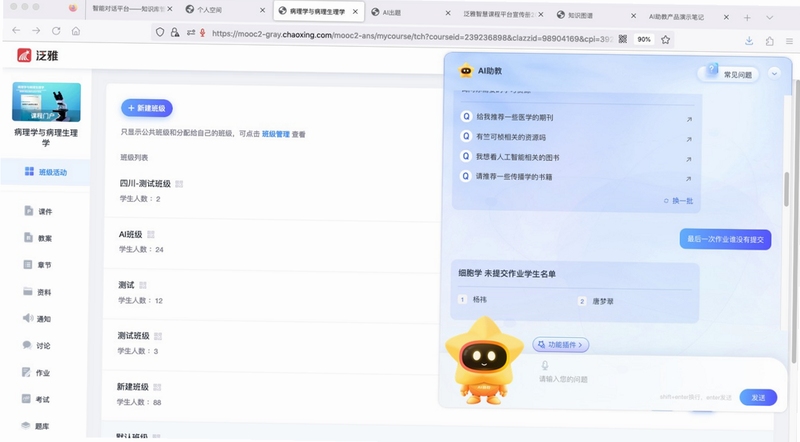Collapse the AI助教 panel with chevron
Image resolution: width=800 pixels, height=442 pixels.
[x=774, y=73]
